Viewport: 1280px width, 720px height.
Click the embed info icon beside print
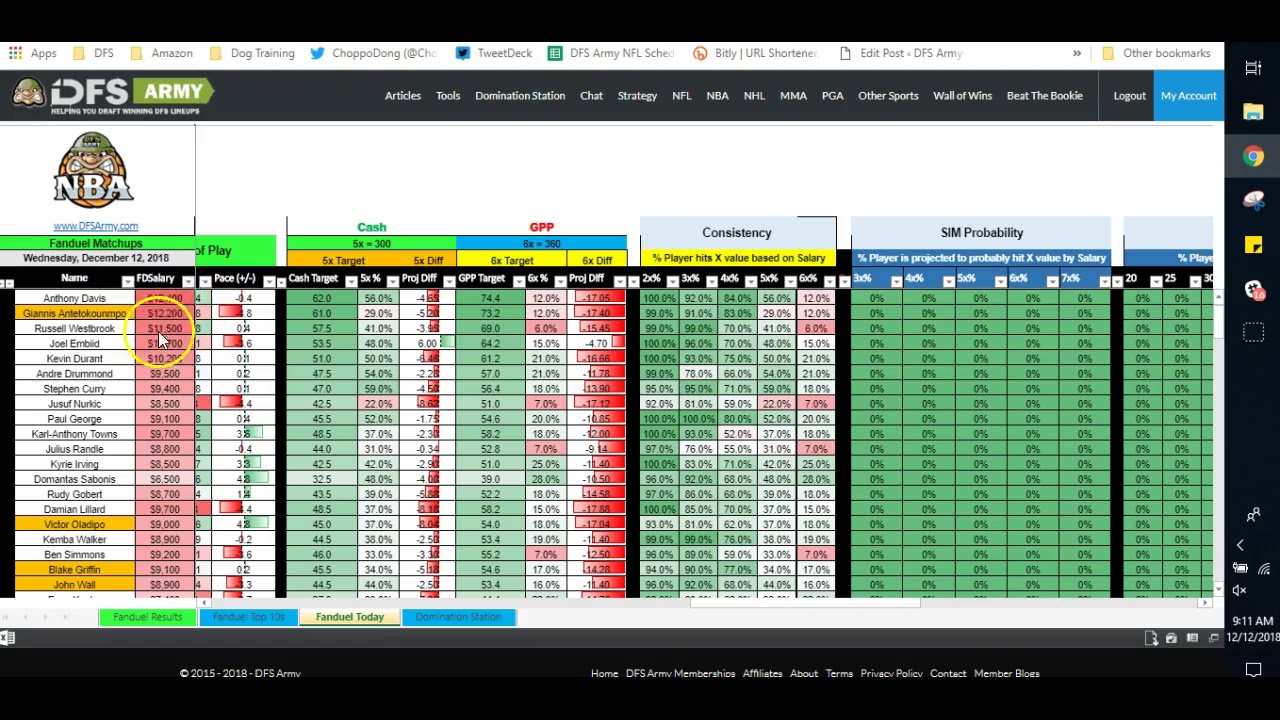click(x=1192, y=638)
